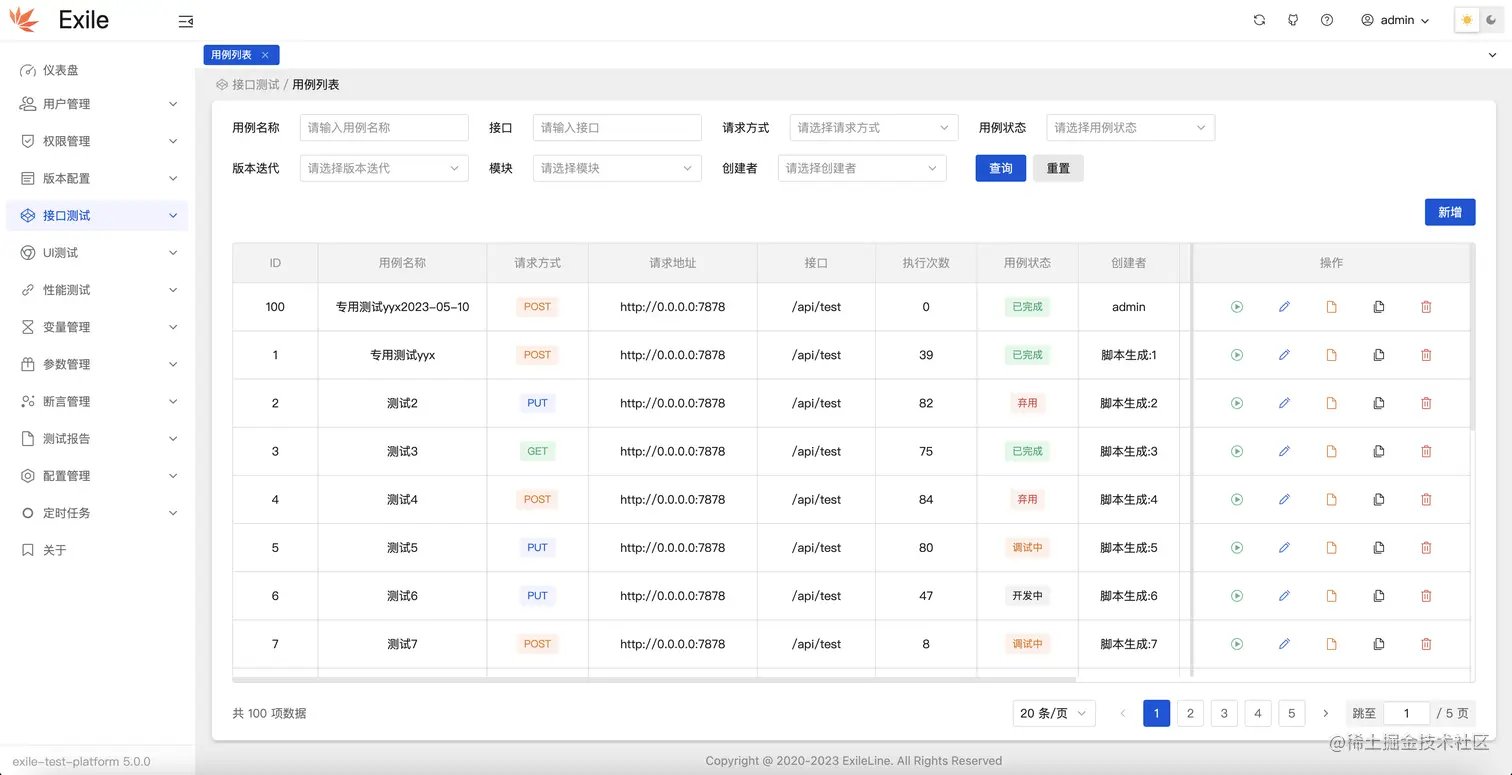Switch theme to dark mode
Screen dimensions: 1512x775
coord(1491,19)
